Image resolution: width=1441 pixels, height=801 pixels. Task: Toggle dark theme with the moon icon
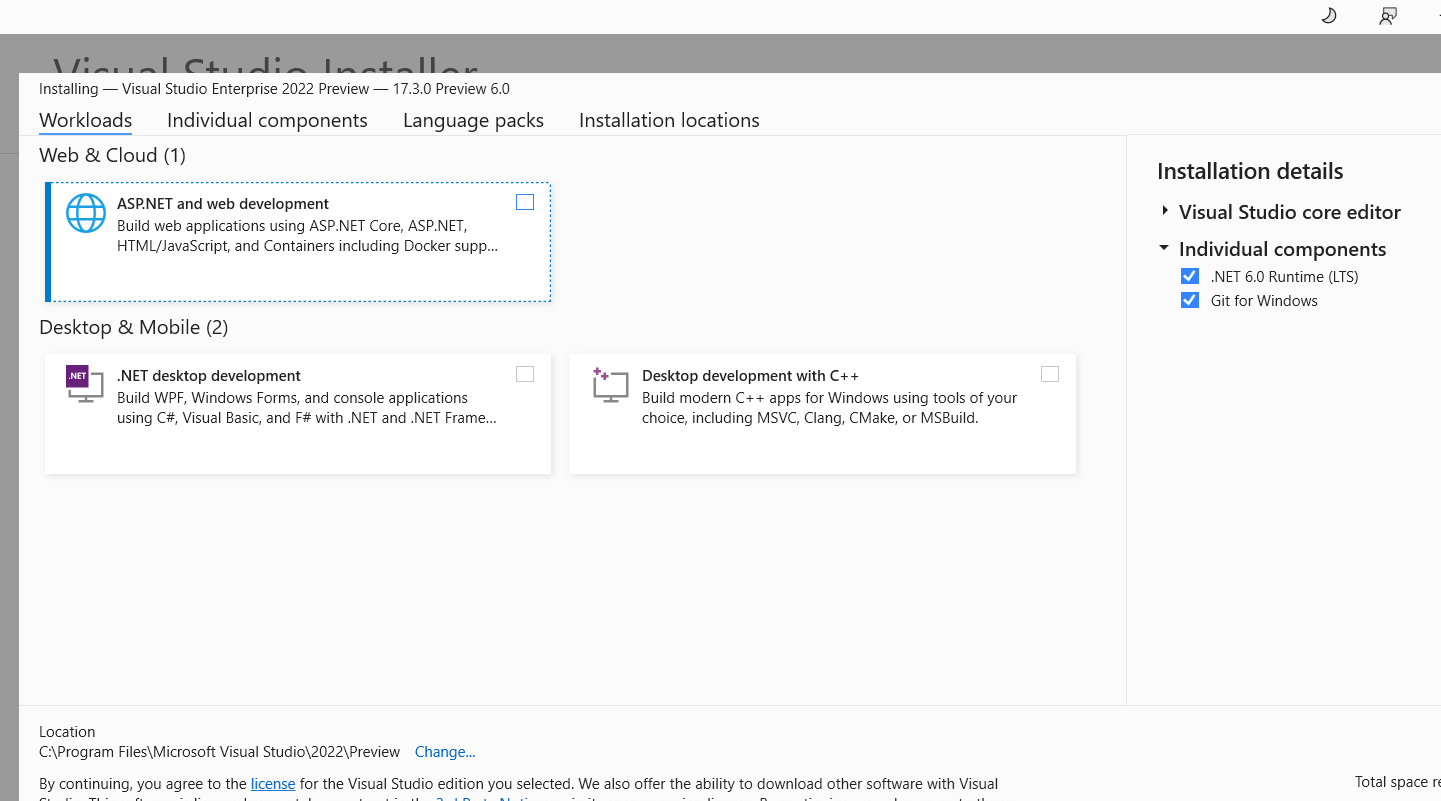tap(1328, 16)
